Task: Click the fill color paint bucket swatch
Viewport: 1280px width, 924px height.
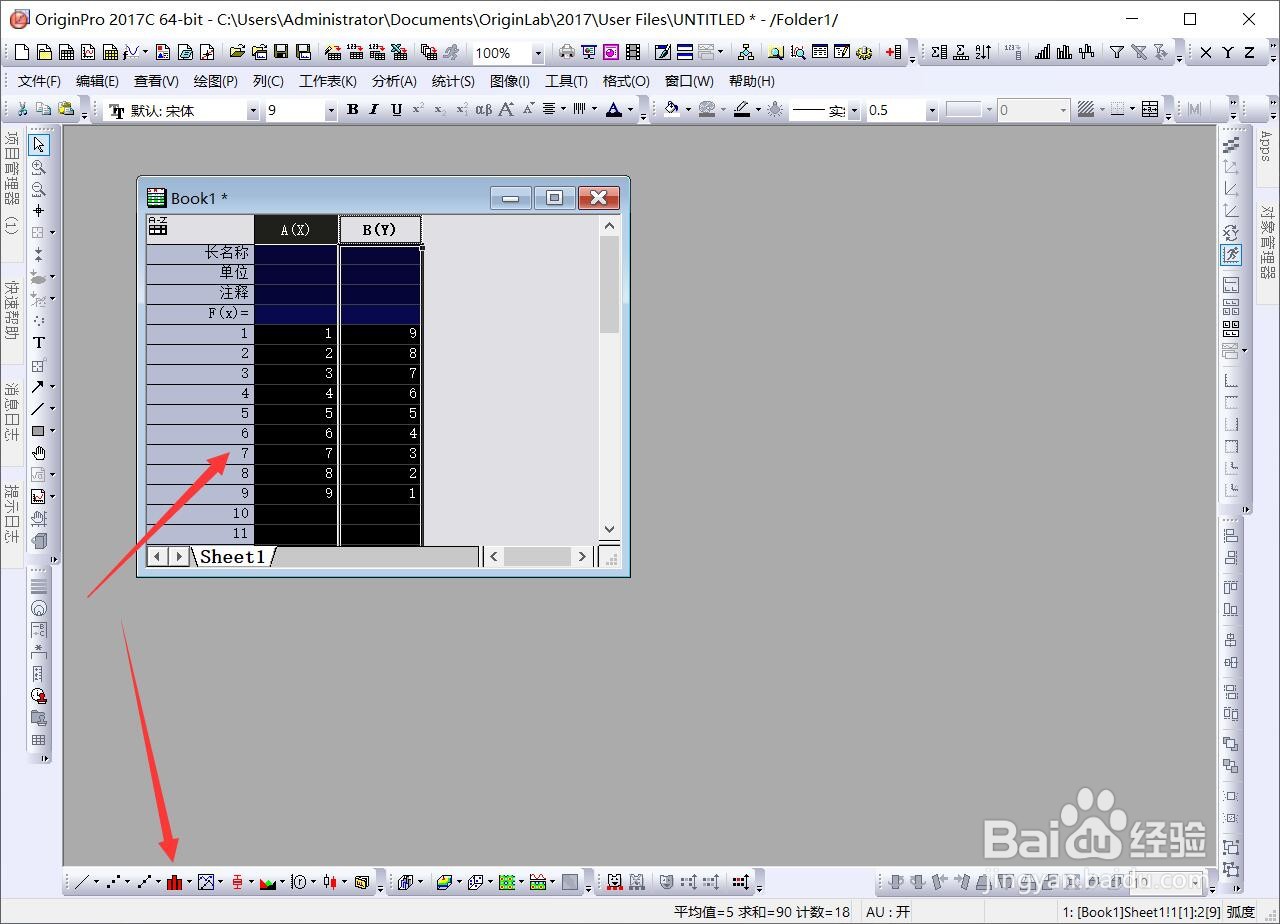Action: click(x=672, y=110)
